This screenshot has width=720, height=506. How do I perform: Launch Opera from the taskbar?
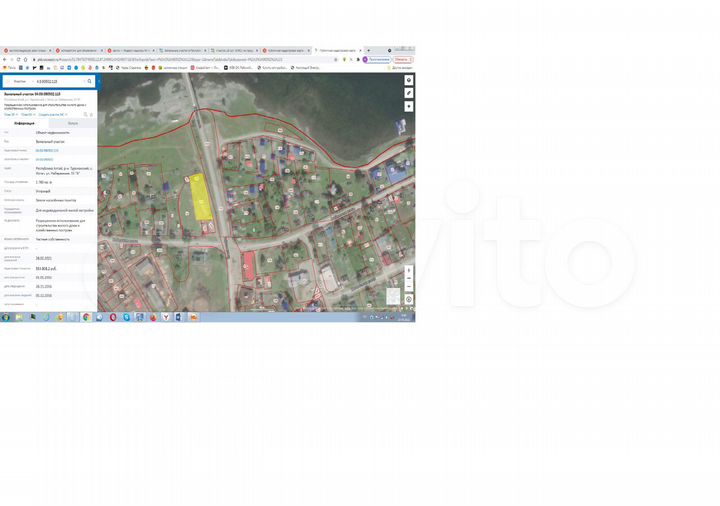coord(113,317)
